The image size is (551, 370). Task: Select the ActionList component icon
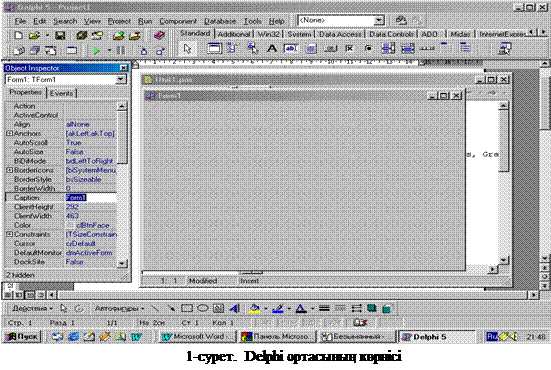(505, 48)
